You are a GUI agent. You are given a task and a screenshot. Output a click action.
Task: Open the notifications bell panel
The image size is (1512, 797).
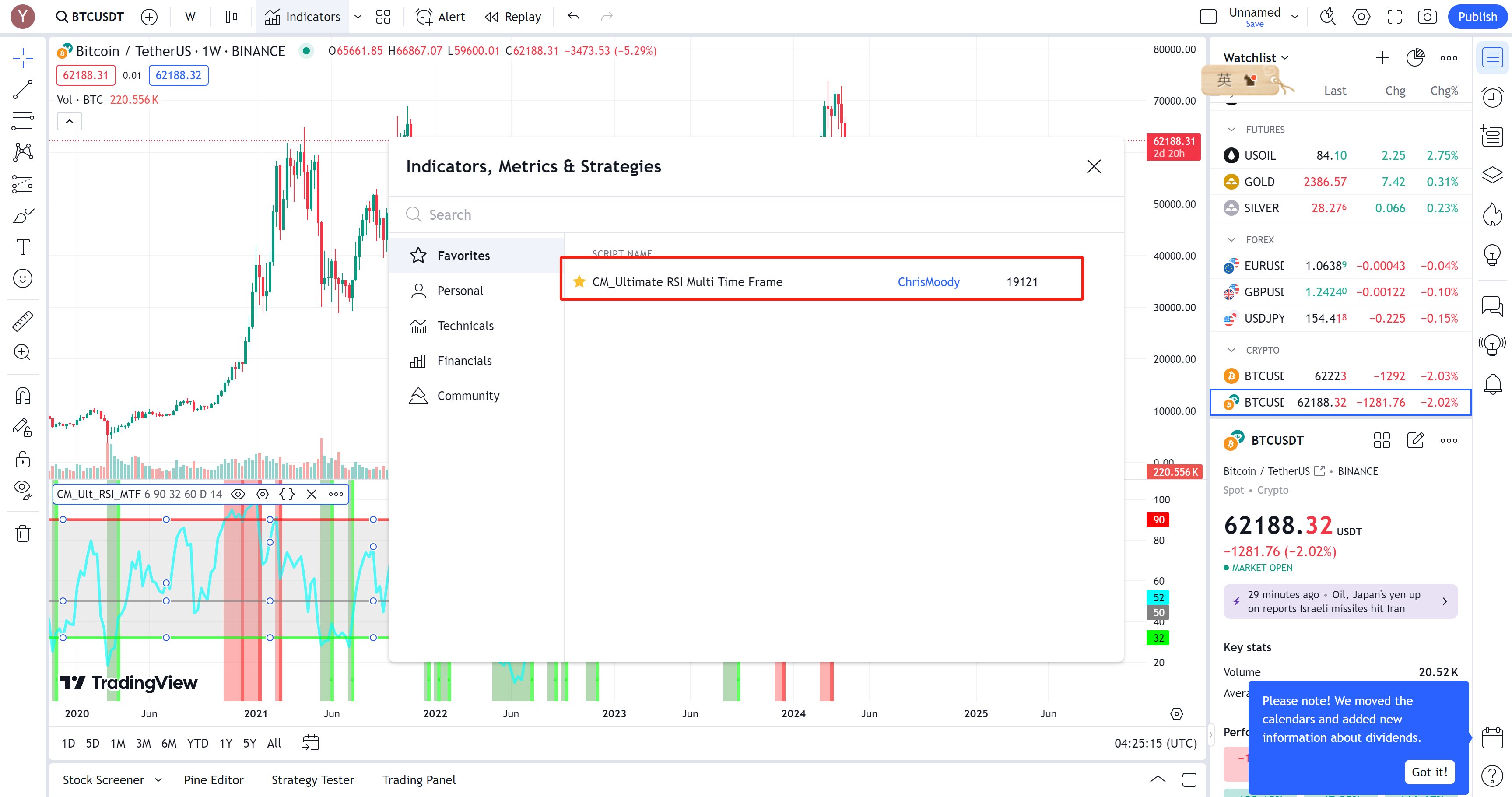tap(1493, 384)
